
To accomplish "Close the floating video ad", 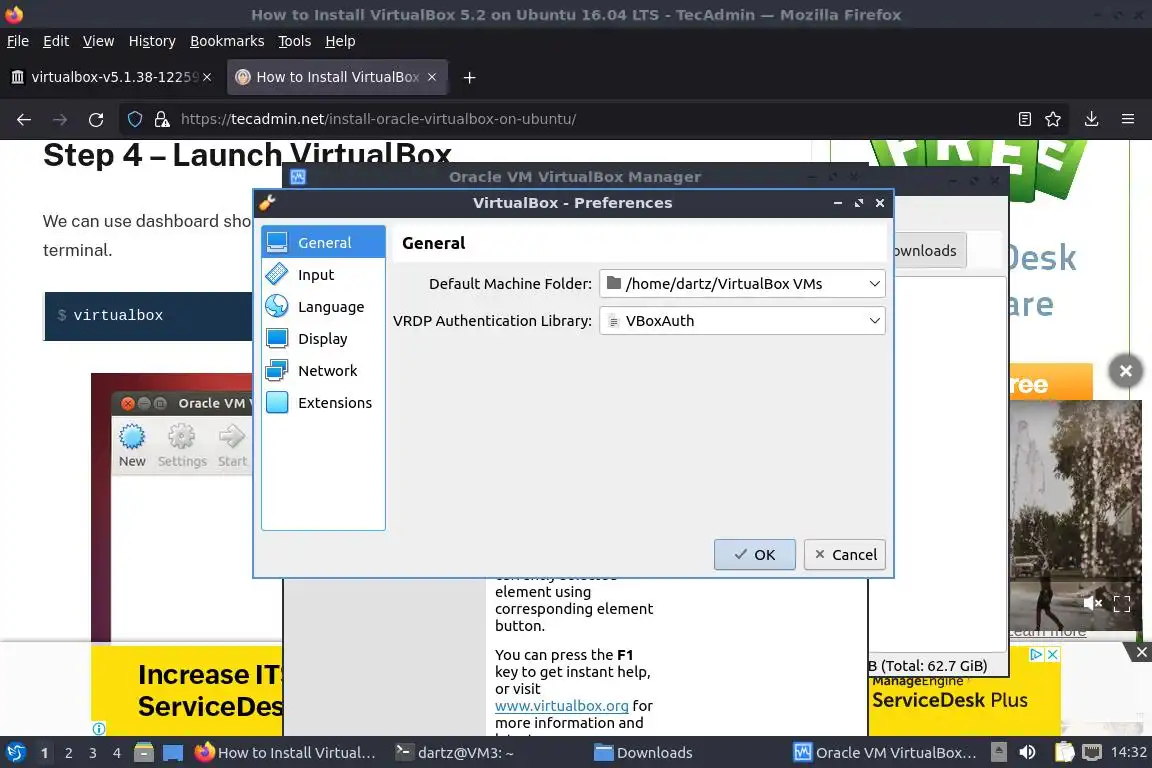I will (1126, 371).
